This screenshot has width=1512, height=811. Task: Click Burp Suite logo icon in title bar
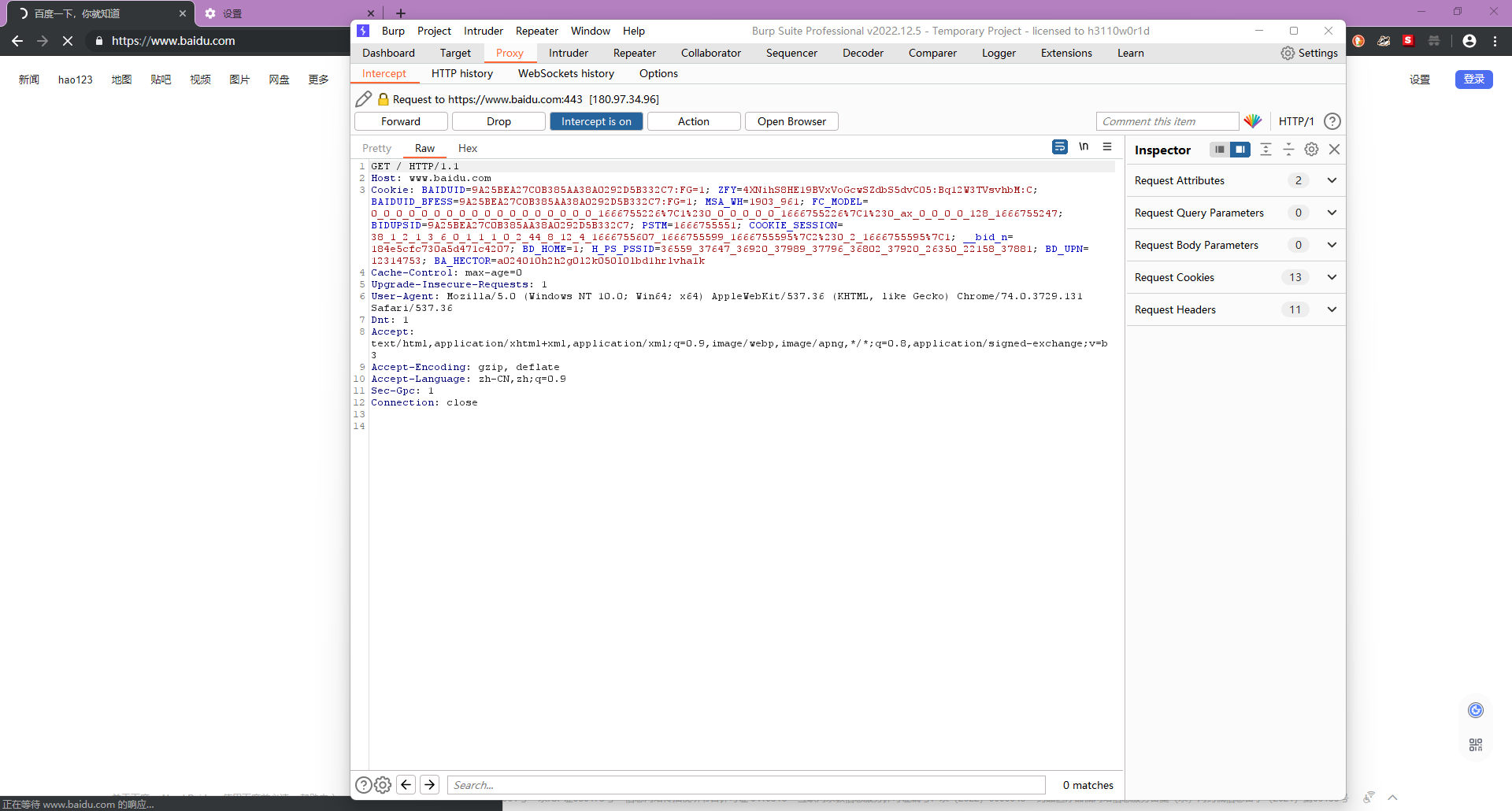click(x=363, y=31)
